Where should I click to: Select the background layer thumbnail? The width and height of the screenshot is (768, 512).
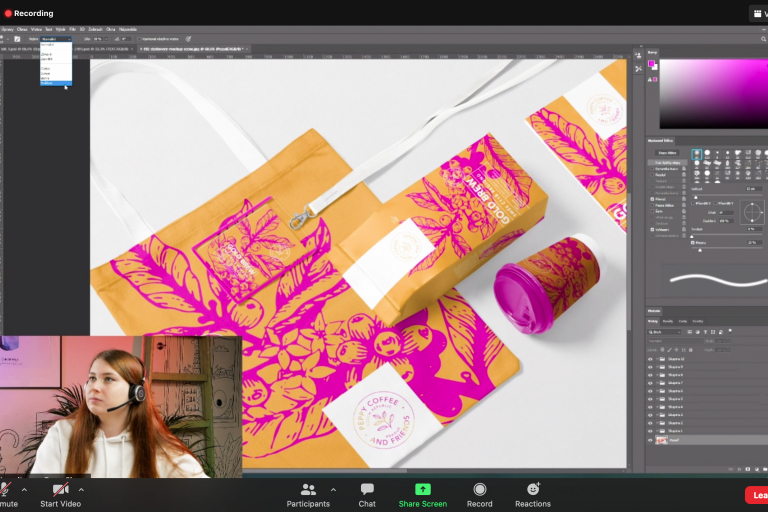[x=662, y=440]
